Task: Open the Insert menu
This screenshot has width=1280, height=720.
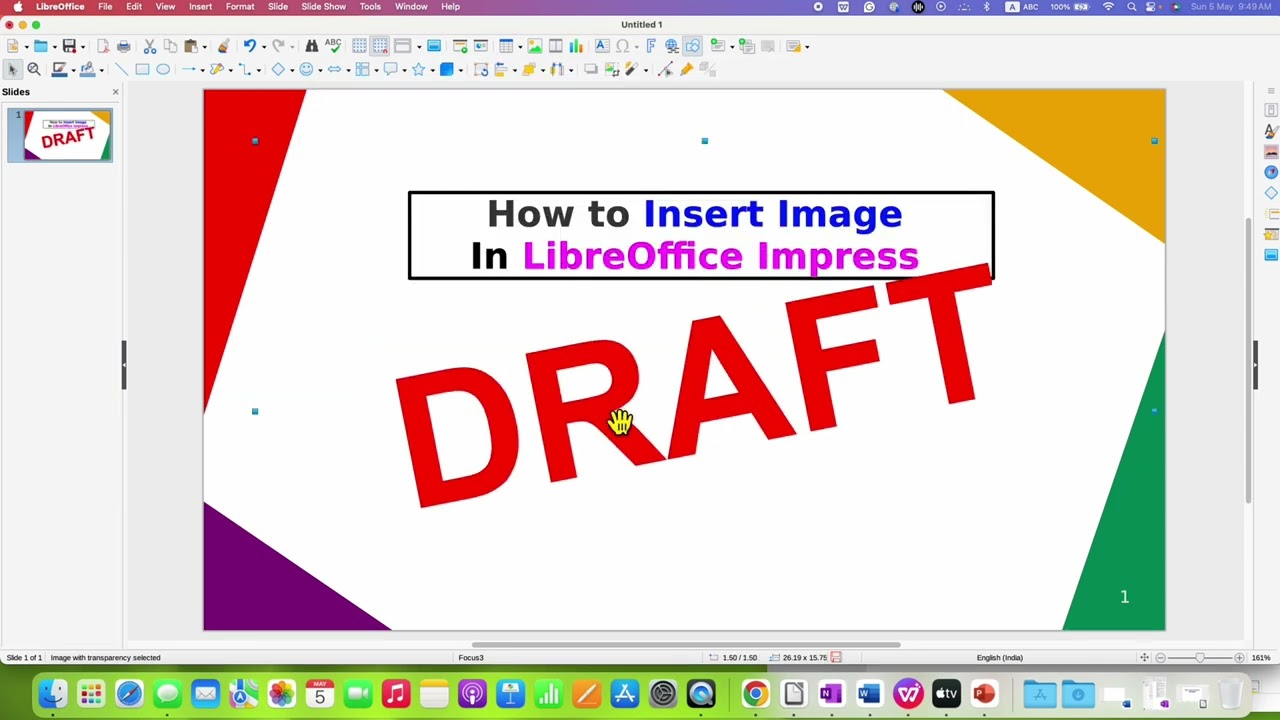Action: coord(200,7)
